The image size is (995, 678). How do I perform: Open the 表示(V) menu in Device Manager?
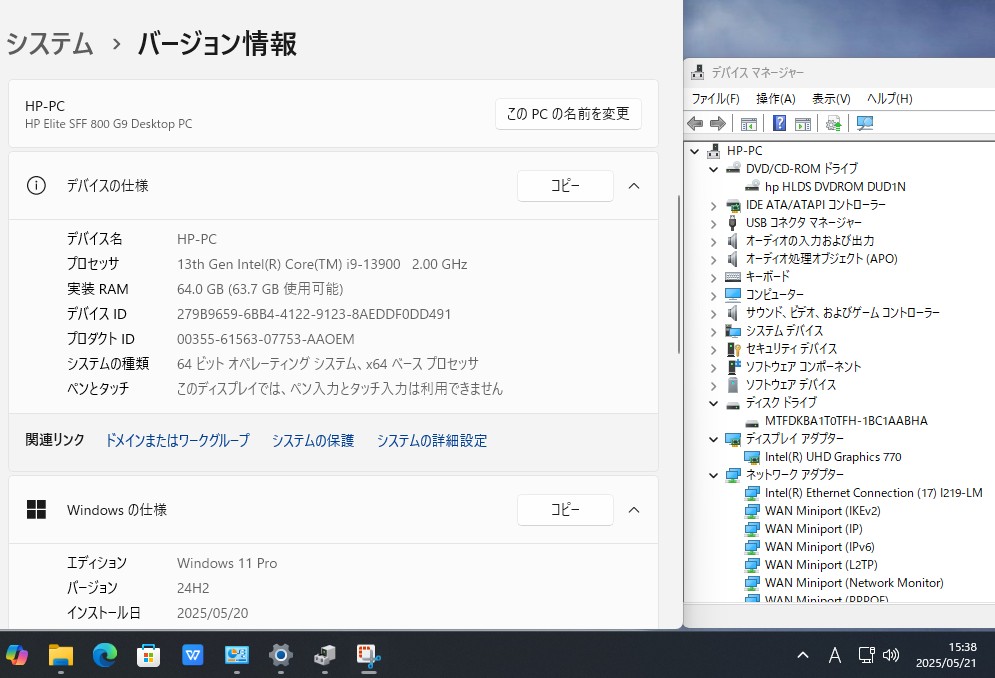pyautogui.click(x=831, y=98)
